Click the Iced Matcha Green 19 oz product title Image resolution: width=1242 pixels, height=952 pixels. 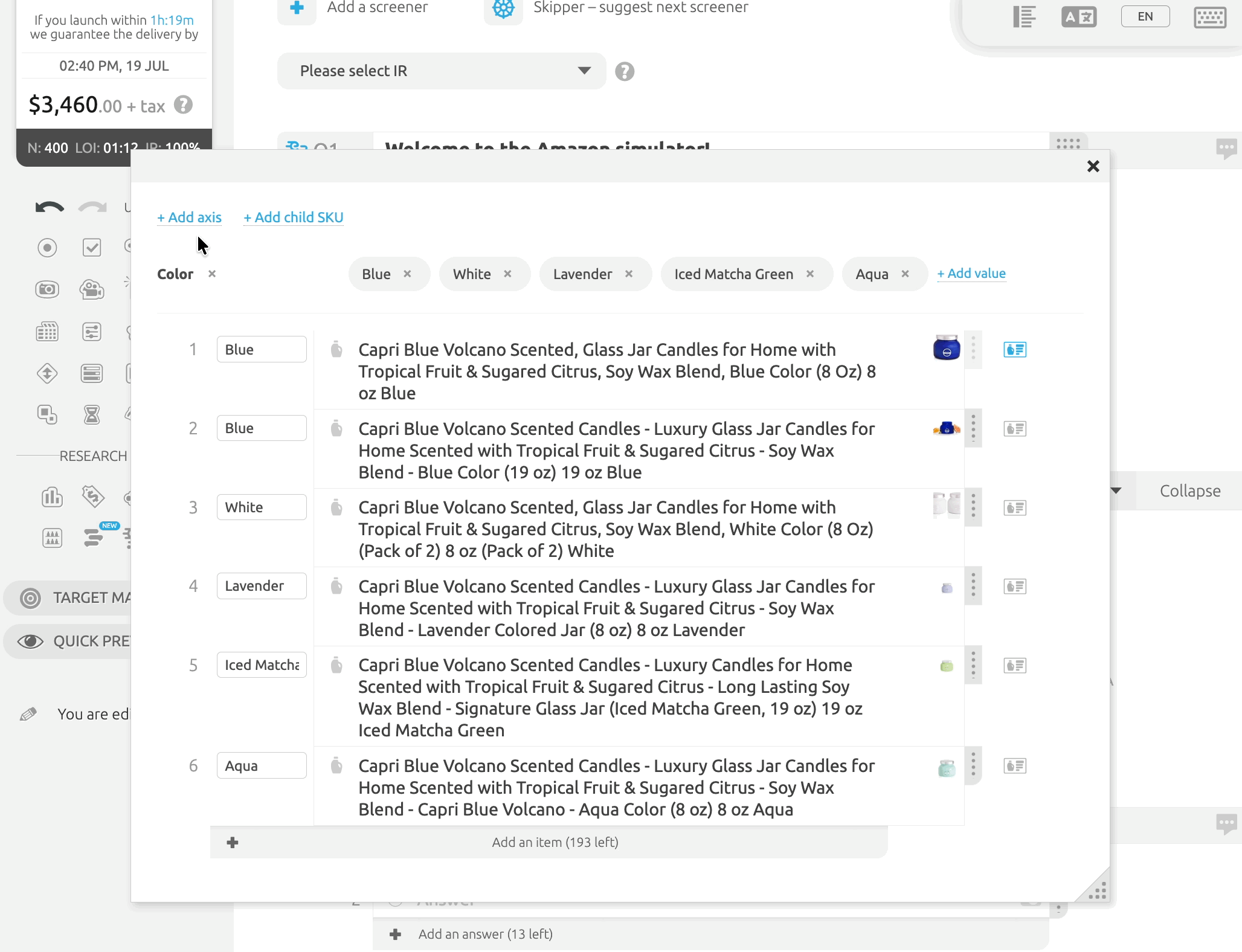(610, 698)
